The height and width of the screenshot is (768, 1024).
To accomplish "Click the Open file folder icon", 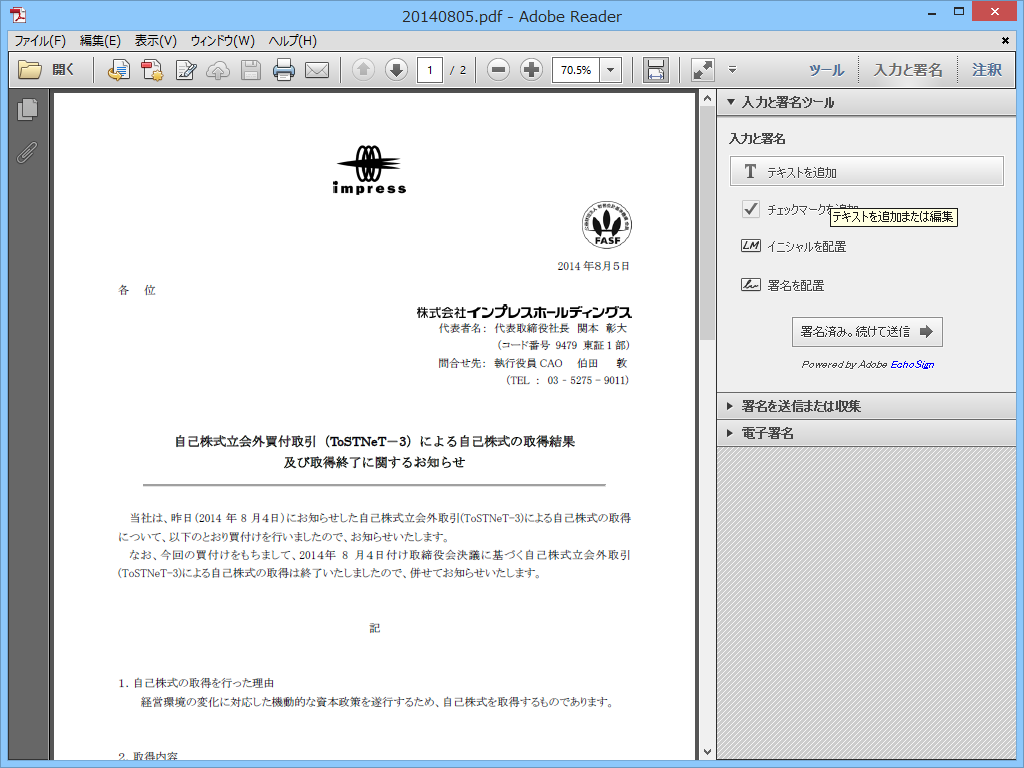I will (x=29, y=69).
